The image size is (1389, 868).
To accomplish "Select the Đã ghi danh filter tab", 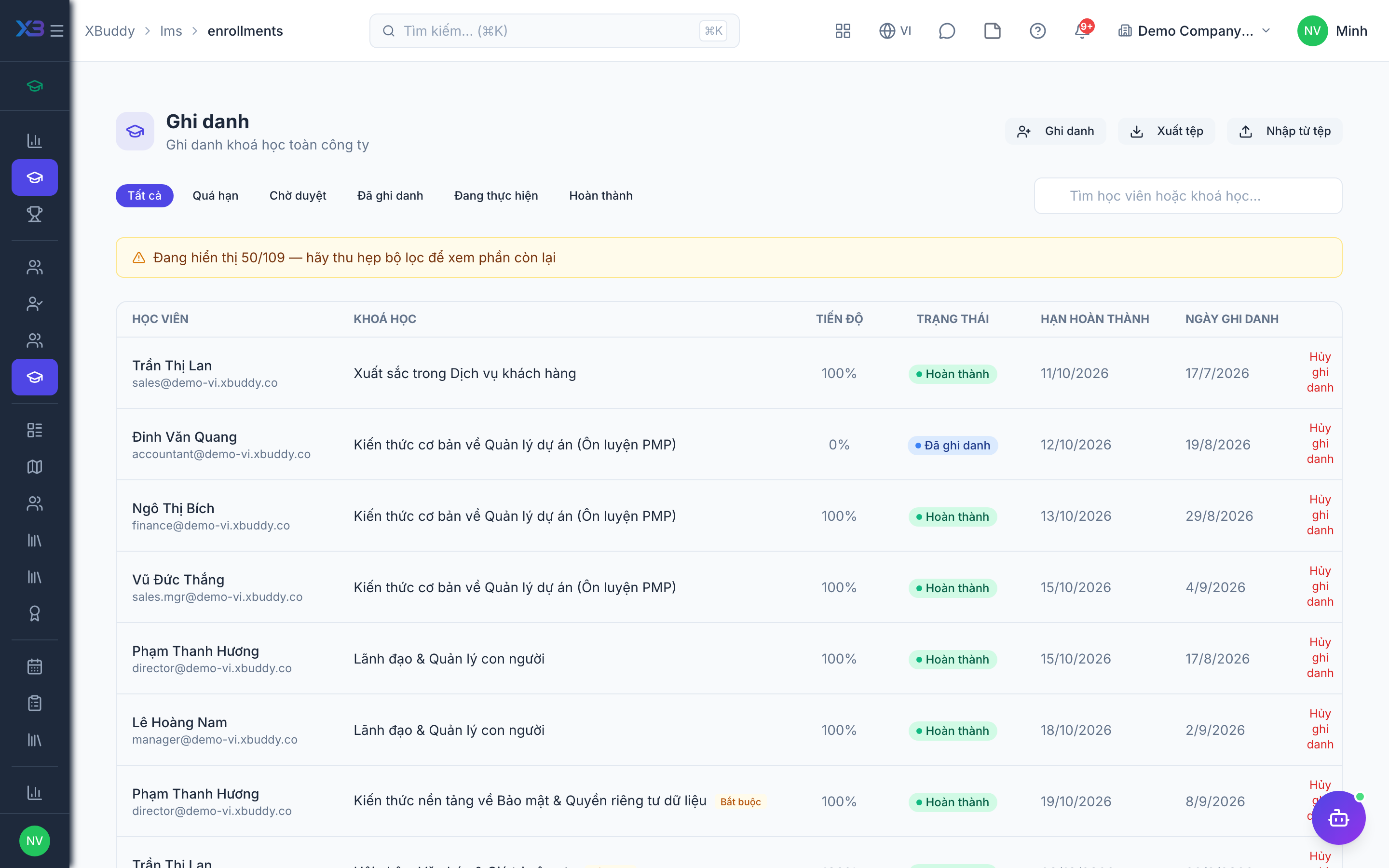I will pos(390,196).
